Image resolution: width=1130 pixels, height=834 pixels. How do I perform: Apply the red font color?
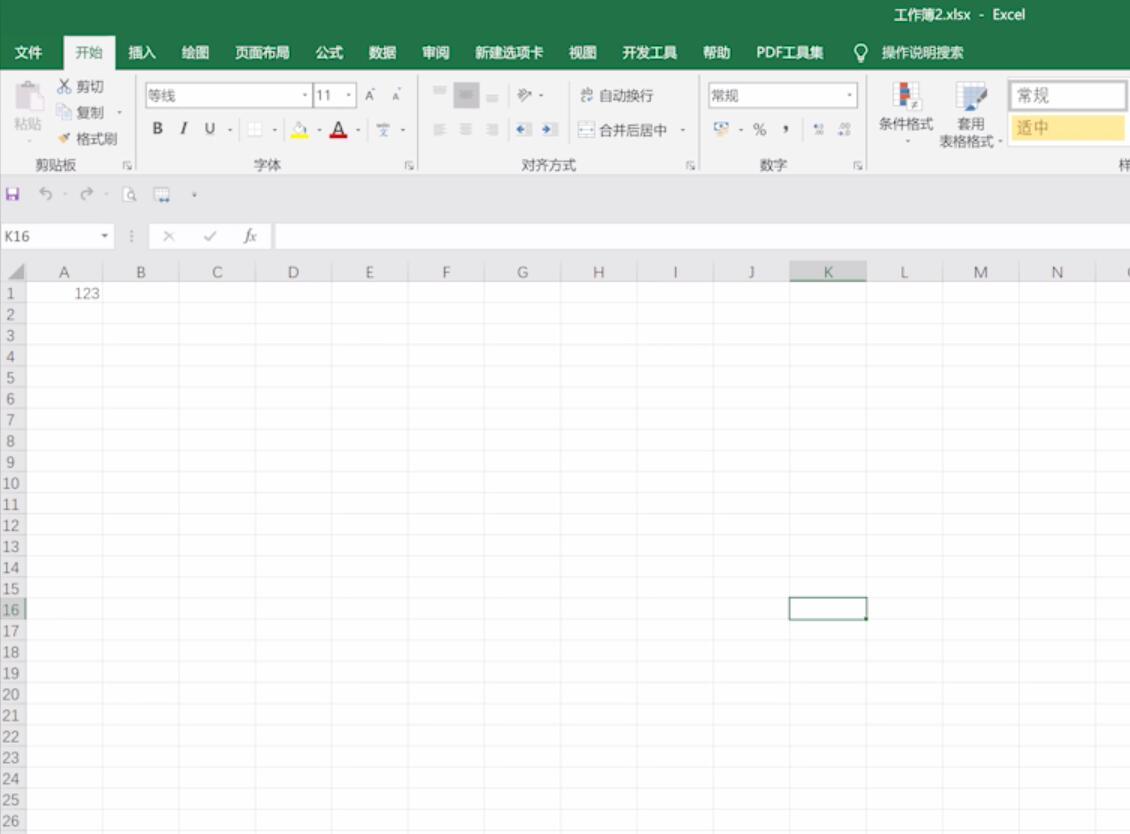pos(338,130)
